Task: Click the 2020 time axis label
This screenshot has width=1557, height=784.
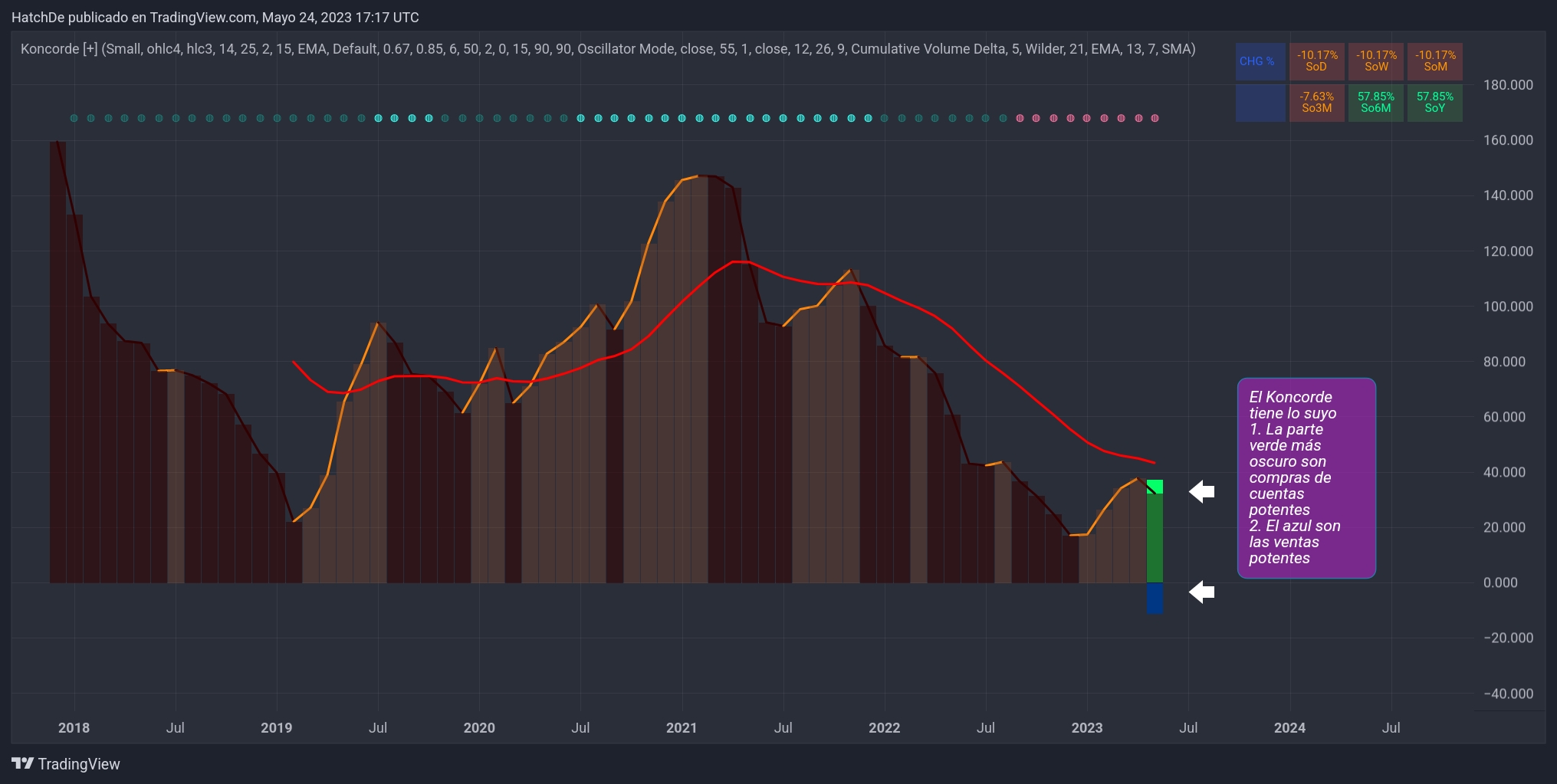Action: [x=479, y=728]
